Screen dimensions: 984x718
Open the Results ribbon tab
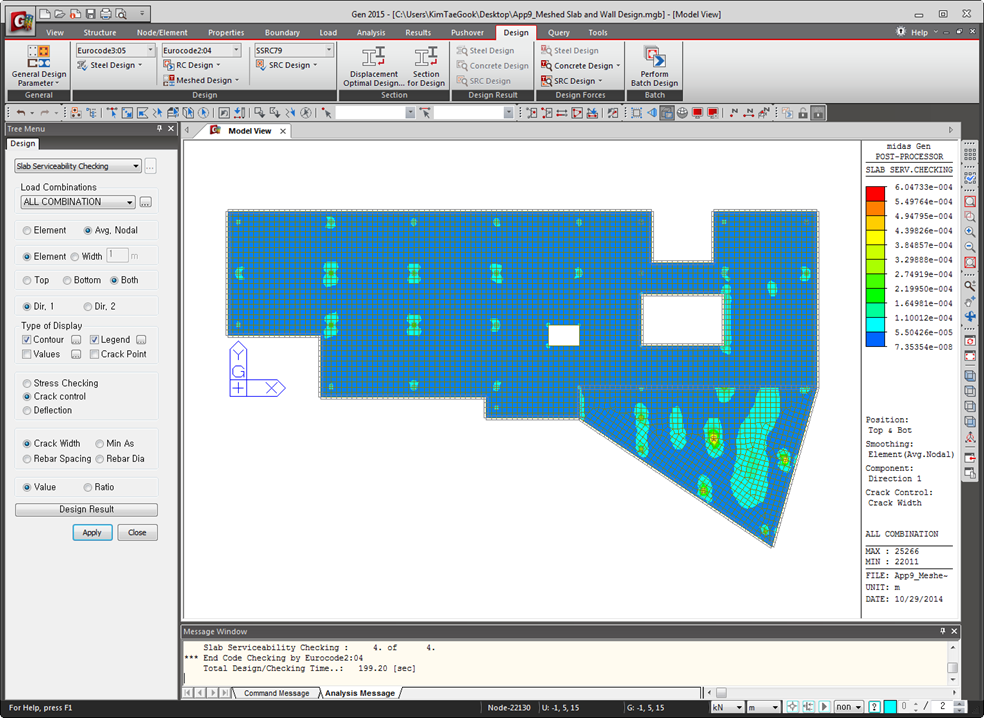coord(418,33)
